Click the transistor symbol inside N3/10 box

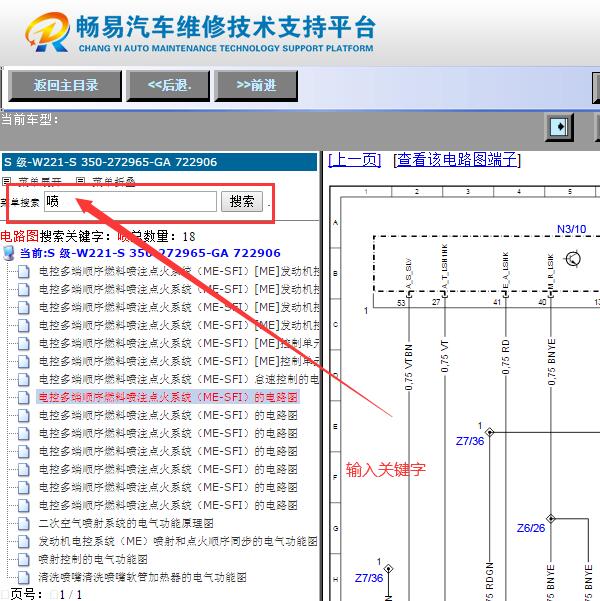pos(573,259)
